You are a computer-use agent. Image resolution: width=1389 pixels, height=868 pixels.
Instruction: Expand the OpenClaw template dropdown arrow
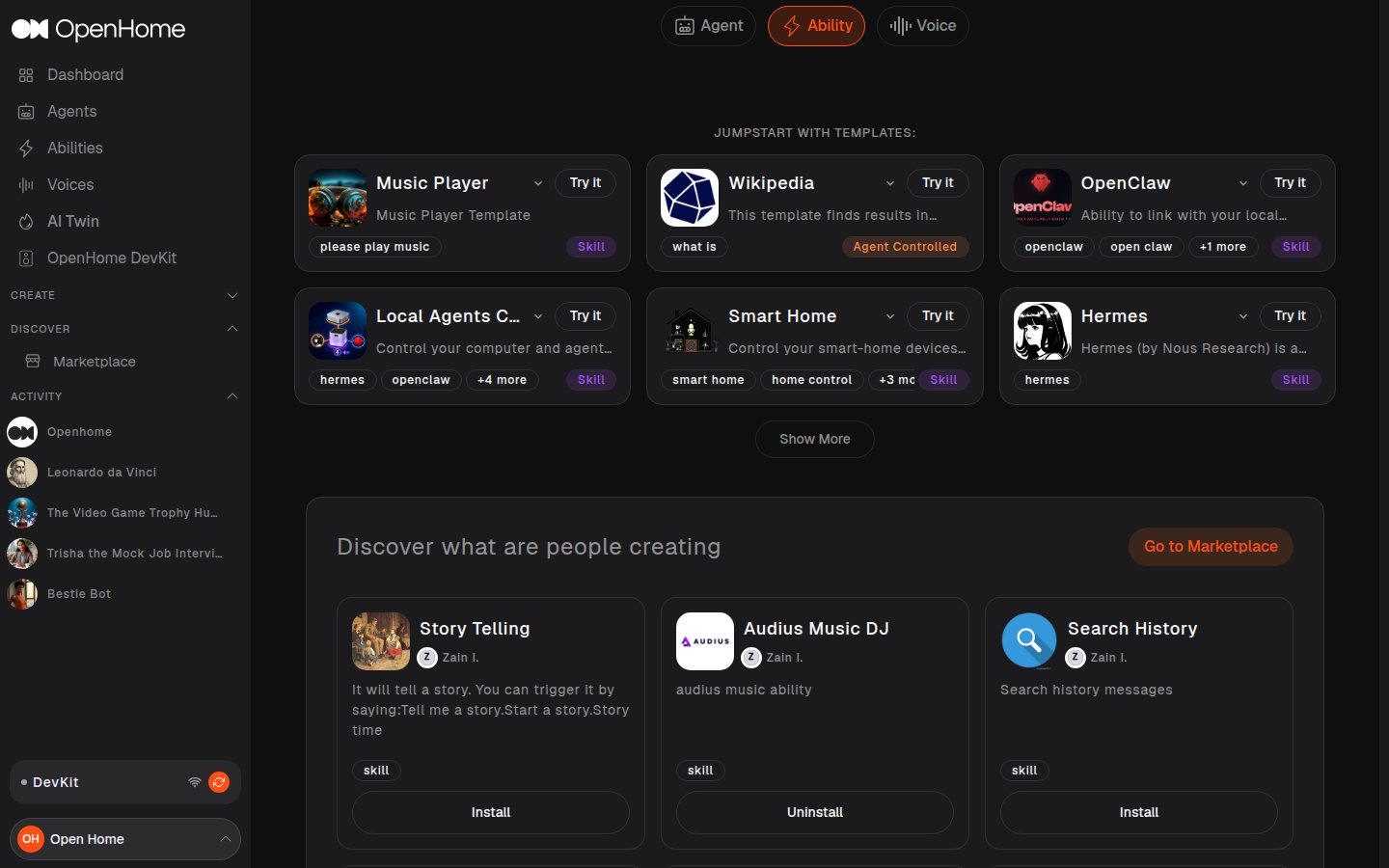(1243, 183)
